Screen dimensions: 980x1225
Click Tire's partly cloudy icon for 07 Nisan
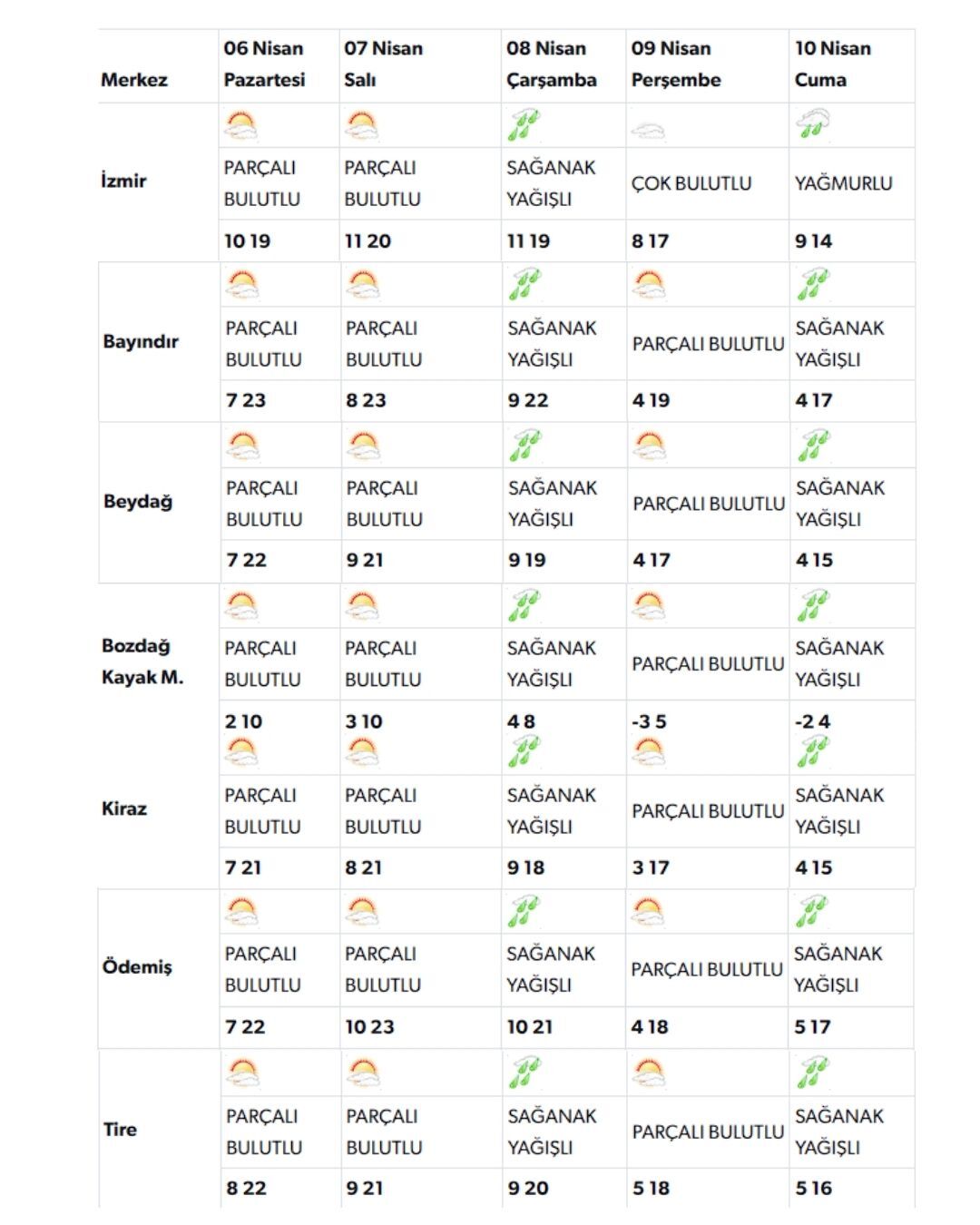(362, 1073)
